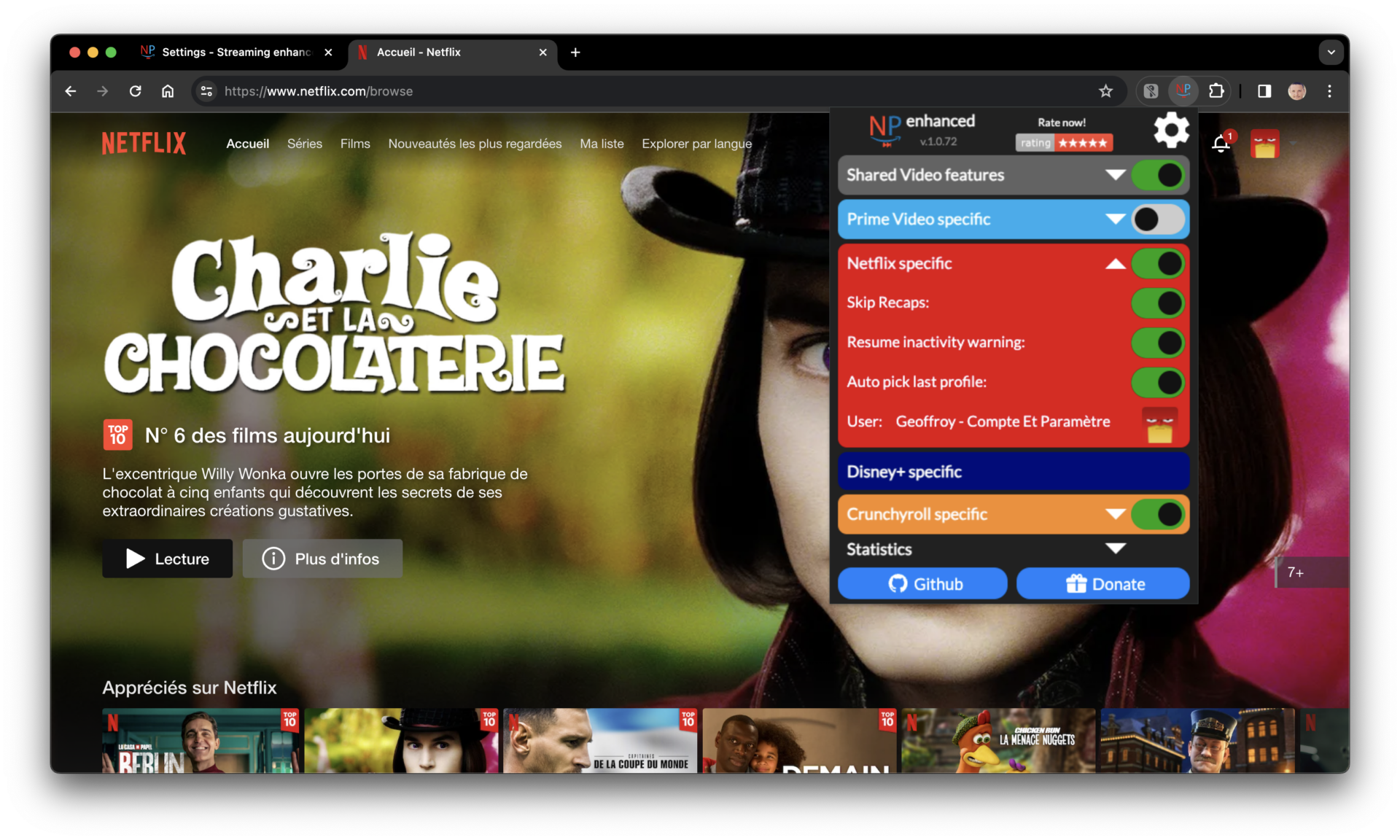Toggle Shared Video features switch
Viewport: 1400px width, 840px height.
1158,175
